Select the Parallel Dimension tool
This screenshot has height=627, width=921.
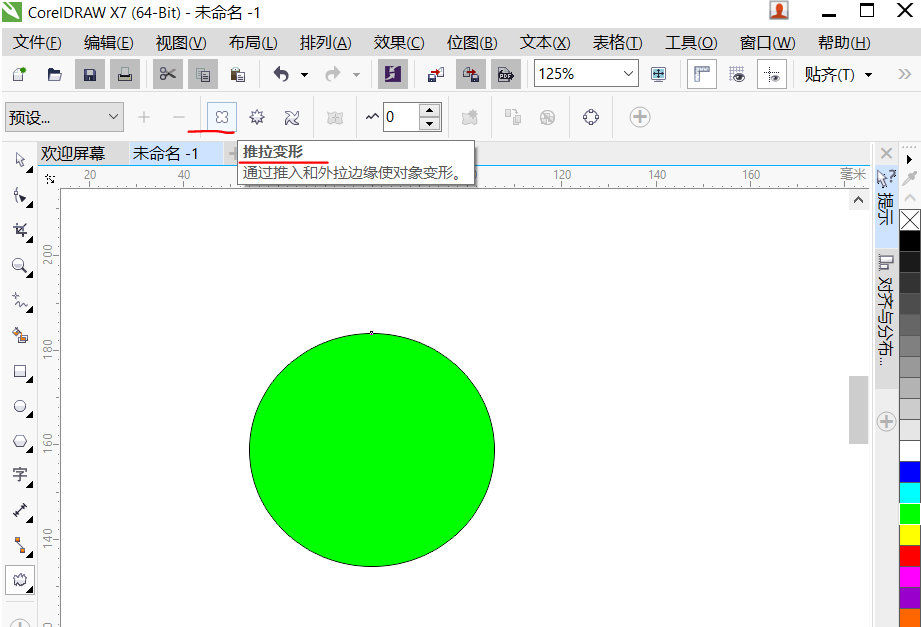click(21, 510)
